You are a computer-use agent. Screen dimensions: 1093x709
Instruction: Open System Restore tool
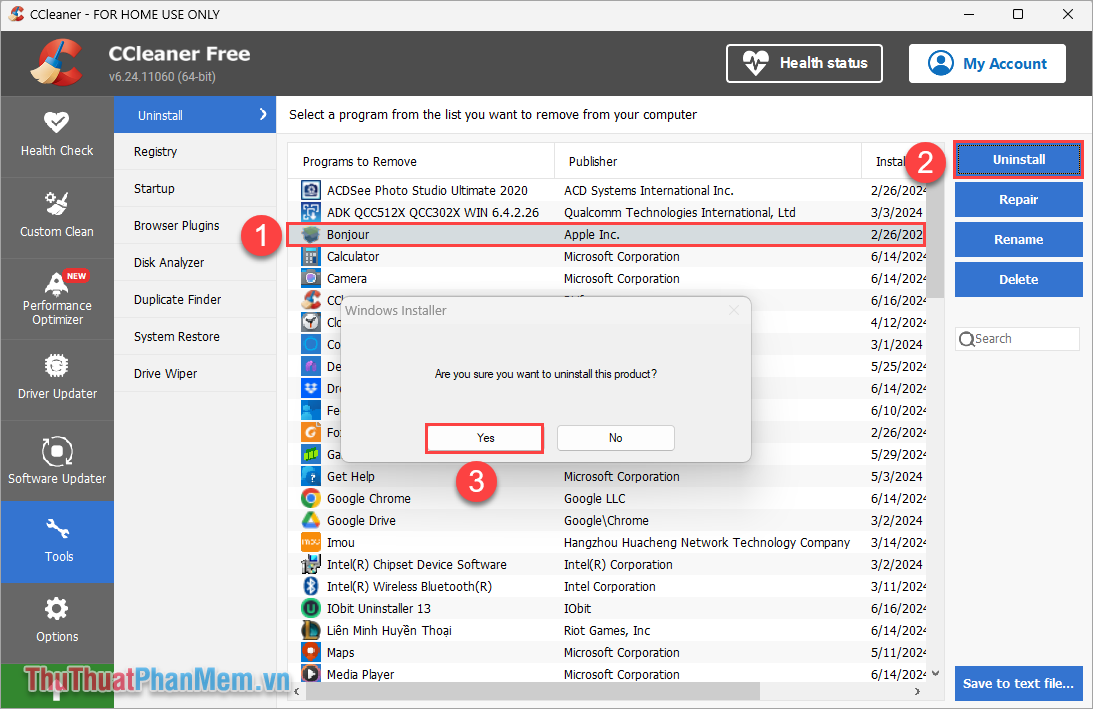point(195,336)
